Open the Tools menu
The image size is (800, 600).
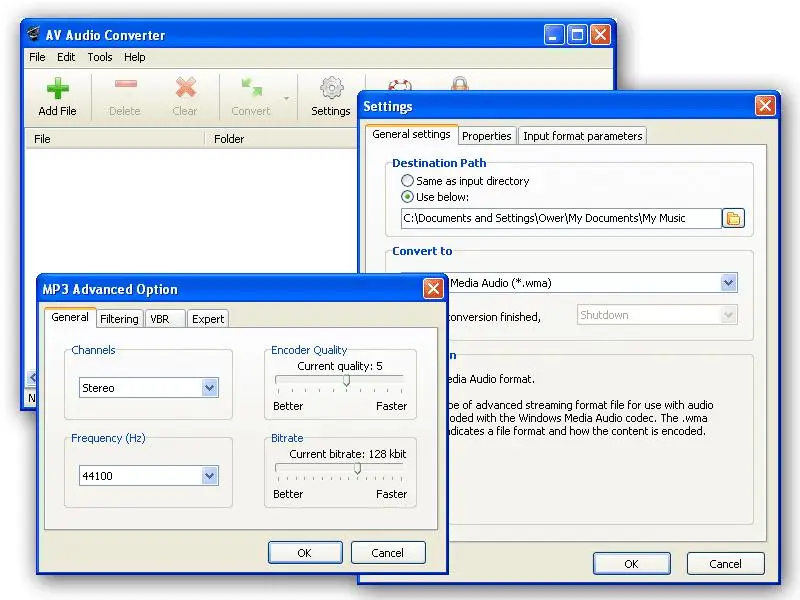click(x=100, y=57)
